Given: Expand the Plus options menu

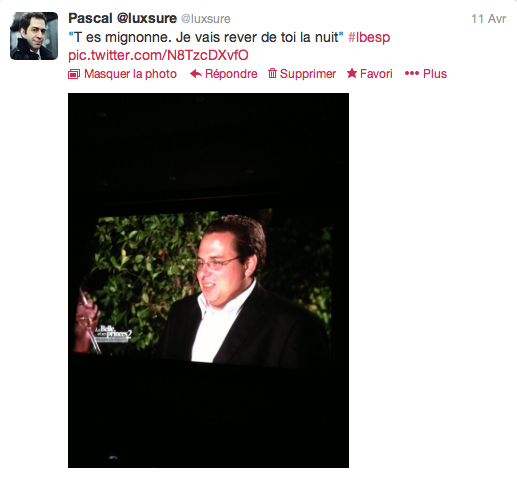Looking at the screenshot, I should (x=435, y=74).
